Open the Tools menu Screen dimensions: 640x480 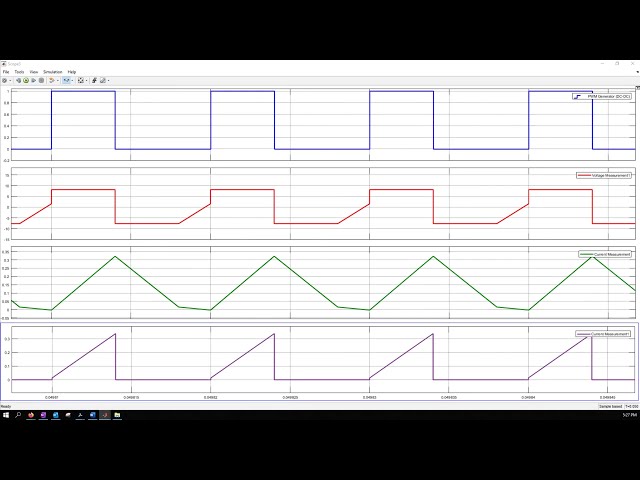pos(19,72)
